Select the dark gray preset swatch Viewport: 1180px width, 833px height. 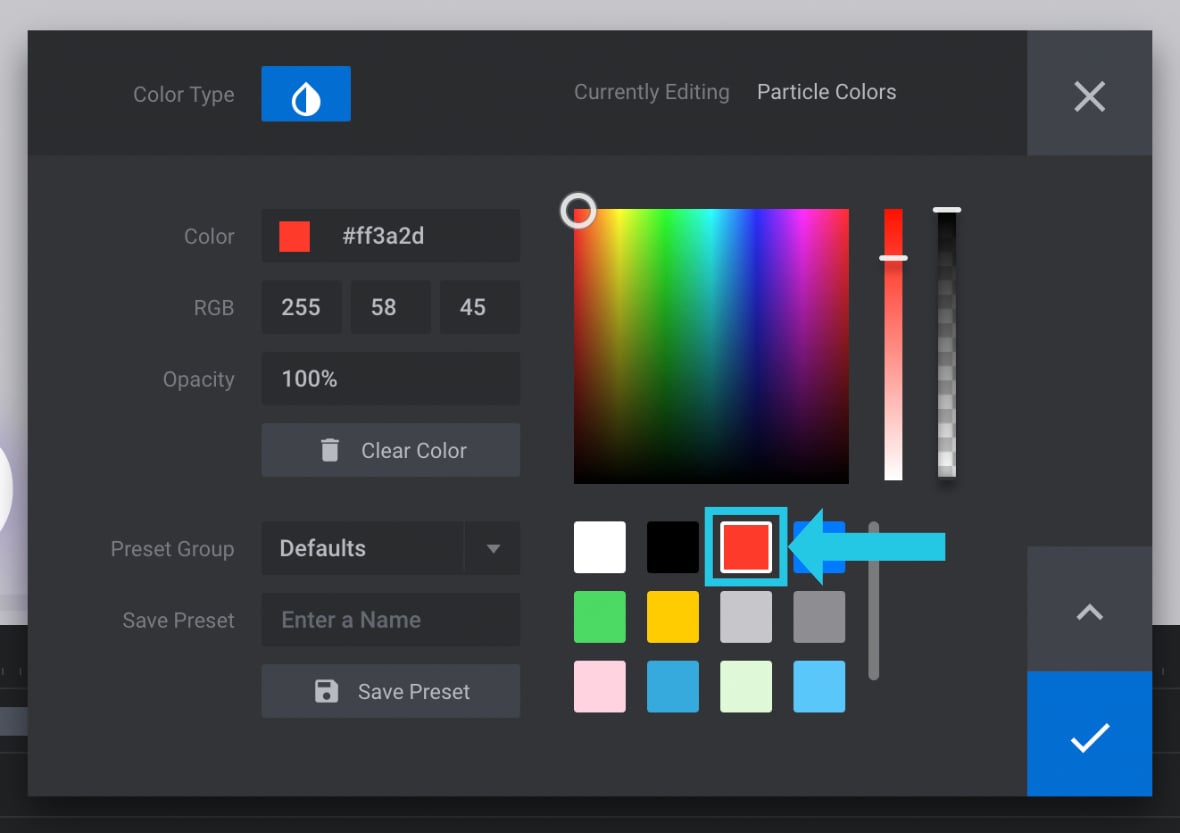[x=819, y=617]
